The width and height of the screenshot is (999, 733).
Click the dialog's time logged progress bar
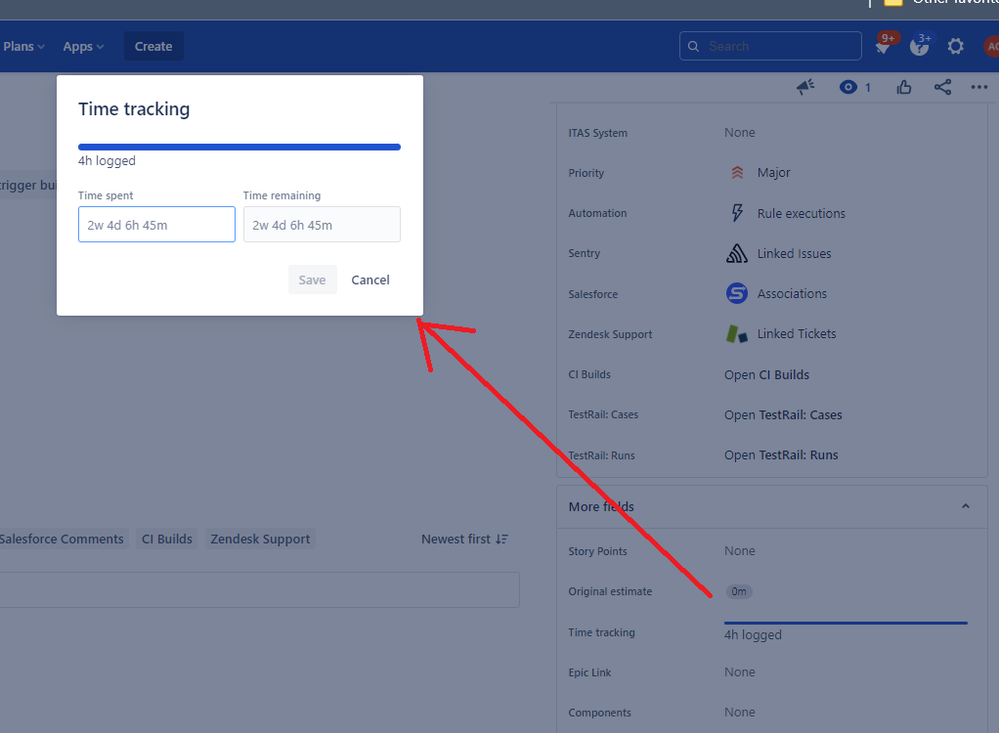pos(240,147)
